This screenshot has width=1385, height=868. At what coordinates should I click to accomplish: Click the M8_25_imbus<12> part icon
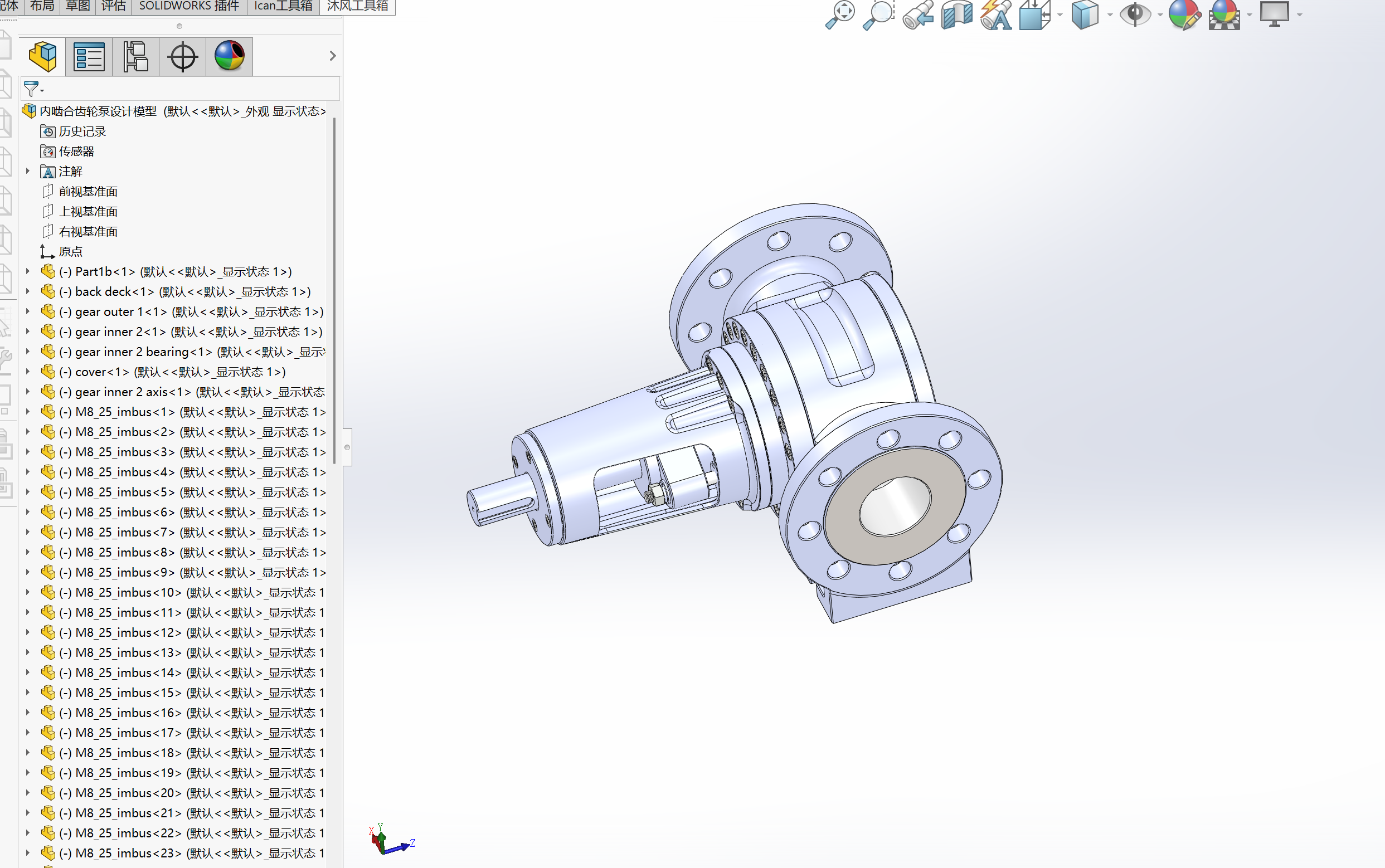click(x=48, y=633)
